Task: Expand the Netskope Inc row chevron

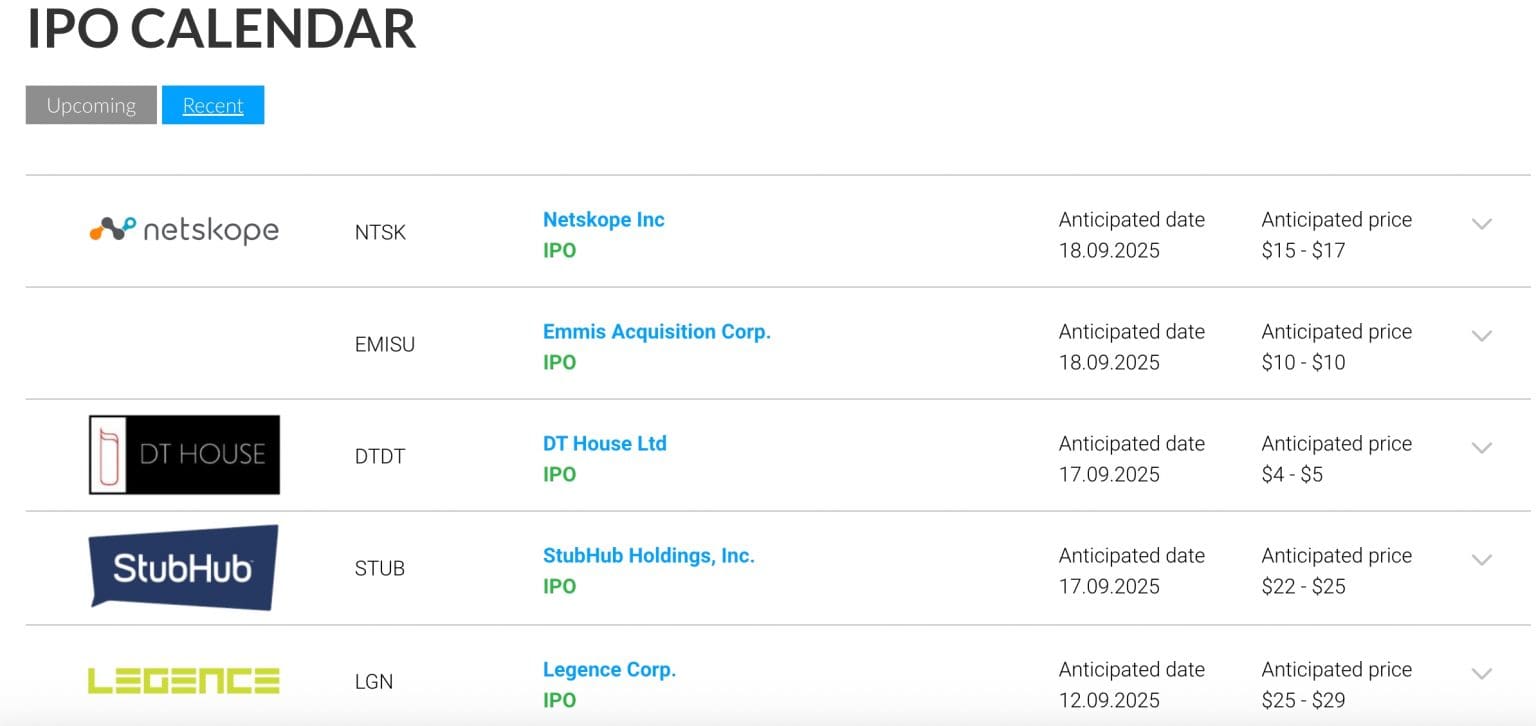Action: coord(1481,225)
